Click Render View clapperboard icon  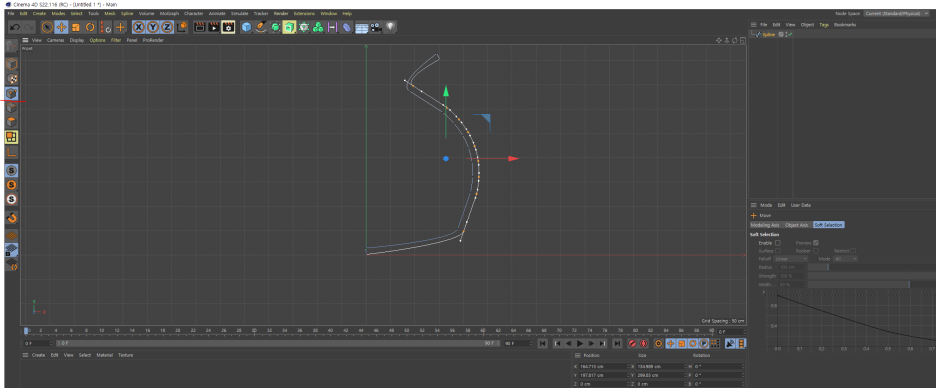tap(199, 27)
